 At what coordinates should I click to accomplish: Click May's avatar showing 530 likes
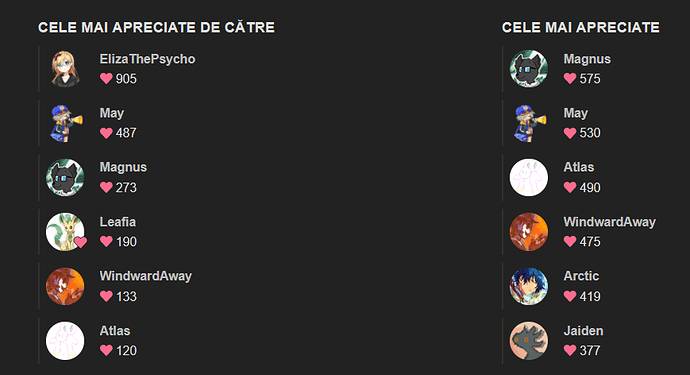click(x=529, y=123)
